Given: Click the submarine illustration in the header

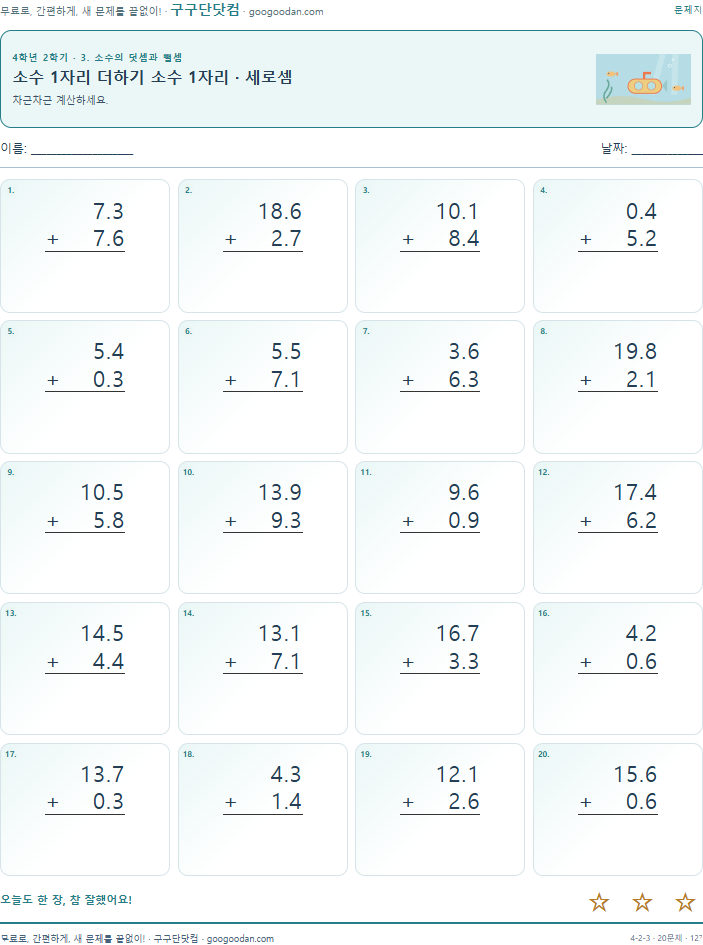Looking at the screenshot, I should coord(643,80).
